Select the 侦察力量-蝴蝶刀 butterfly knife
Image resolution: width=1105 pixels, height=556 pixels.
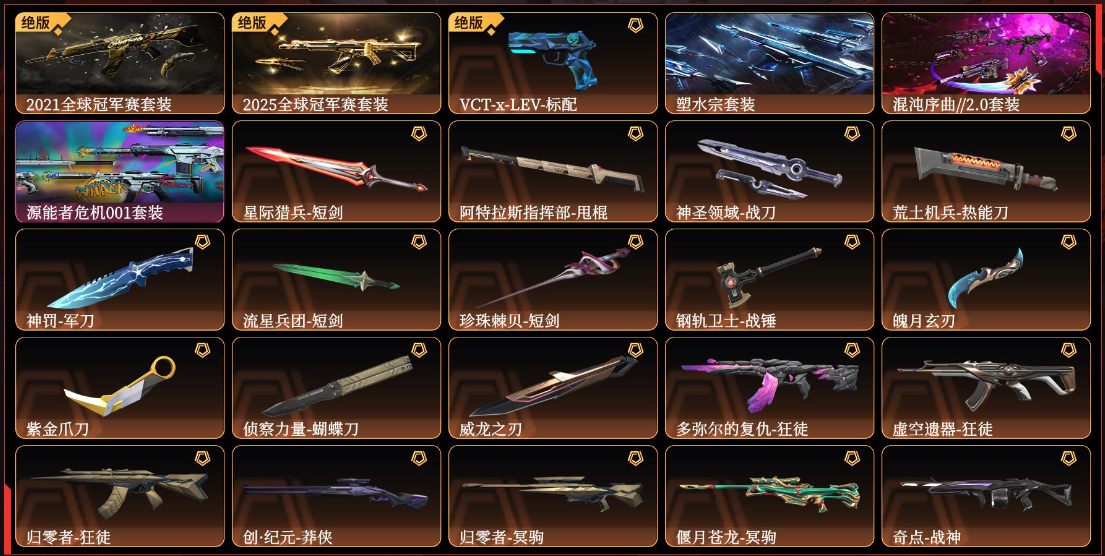click(336, 388)
